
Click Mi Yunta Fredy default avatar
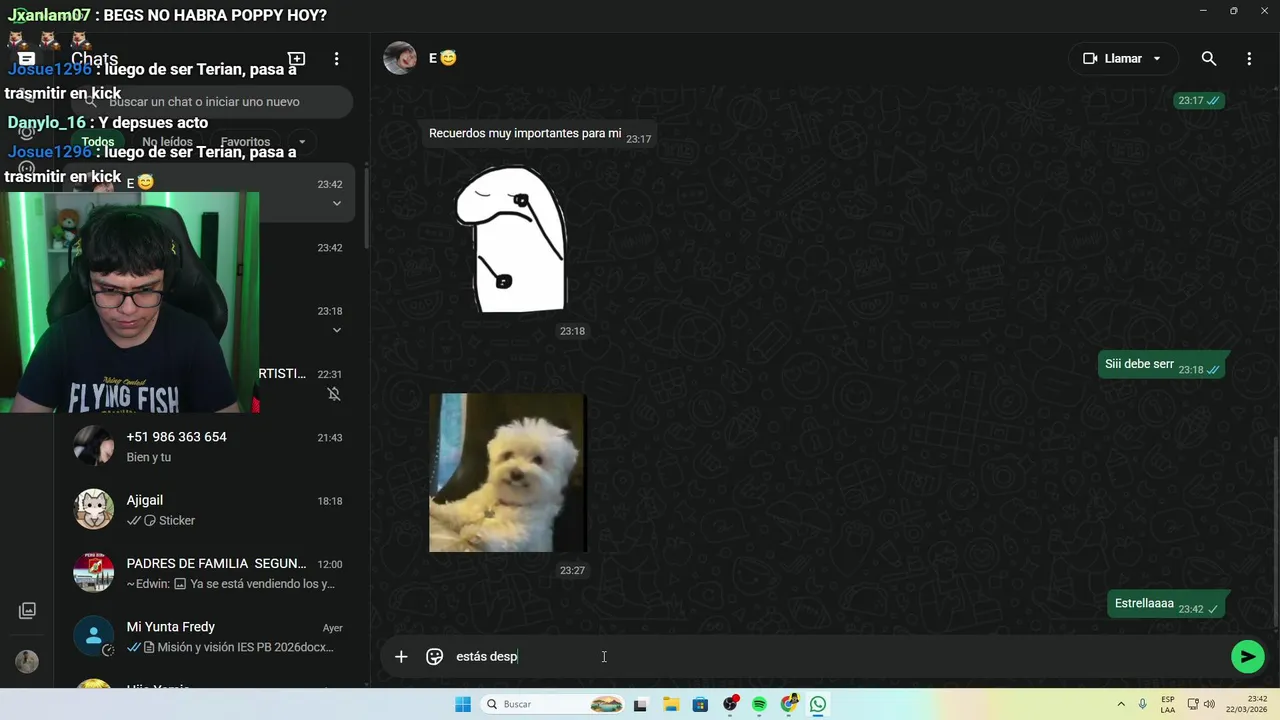[x=94, y=636]
